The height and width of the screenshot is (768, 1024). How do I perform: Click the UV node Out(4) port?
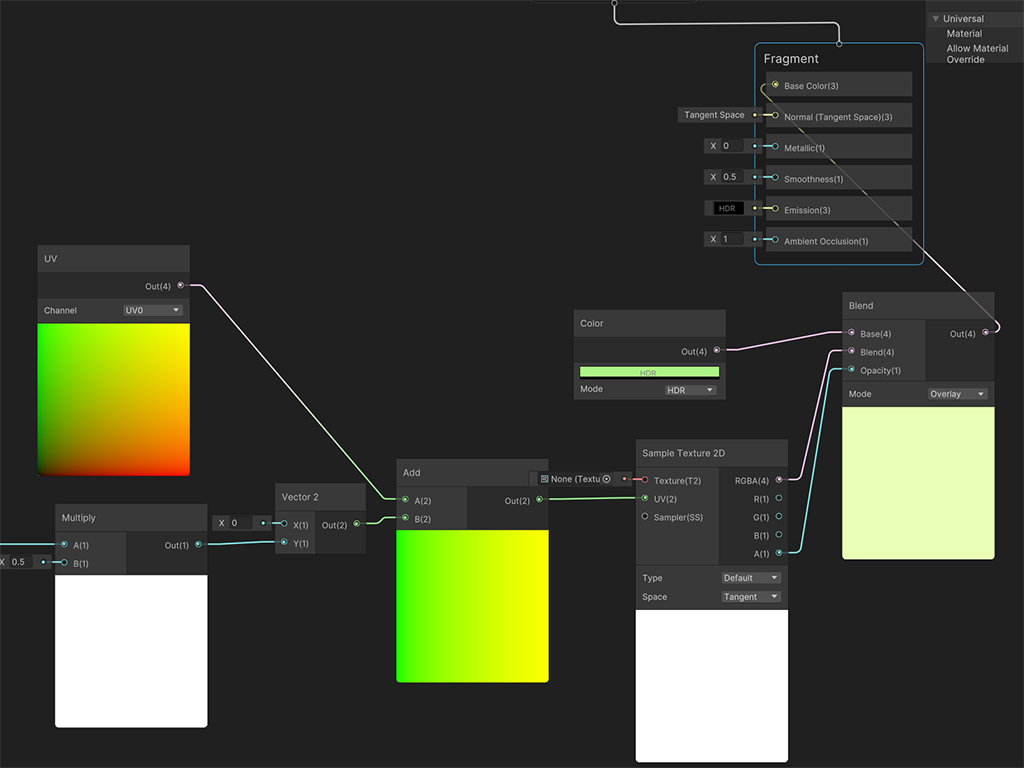click(x=180, y=286)
